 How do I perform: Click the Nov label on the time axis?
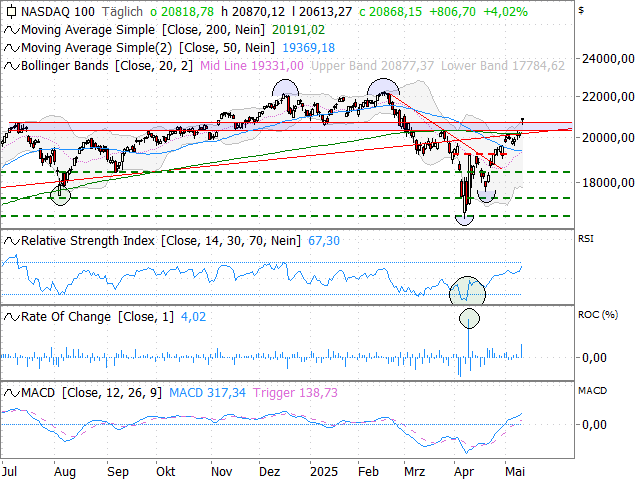[222, 472]
